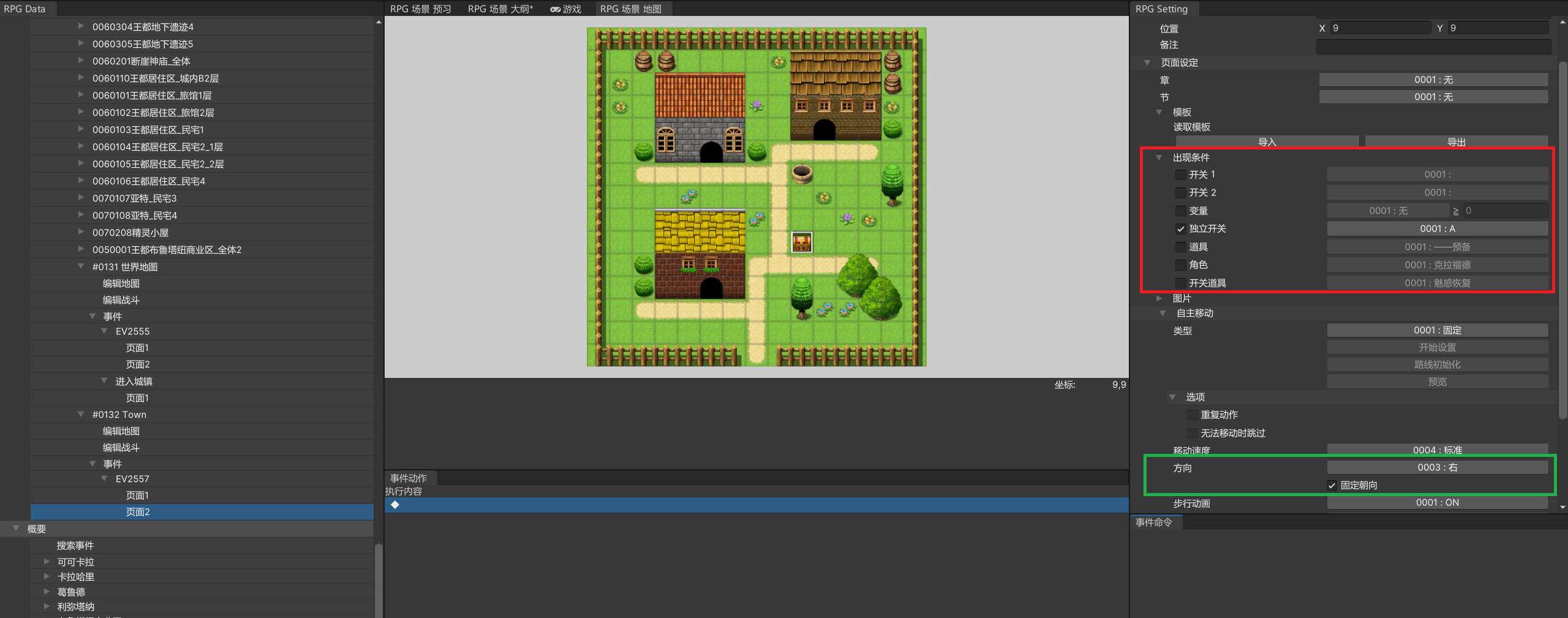Collapse the #0132 Town tree node

[81, 415]
